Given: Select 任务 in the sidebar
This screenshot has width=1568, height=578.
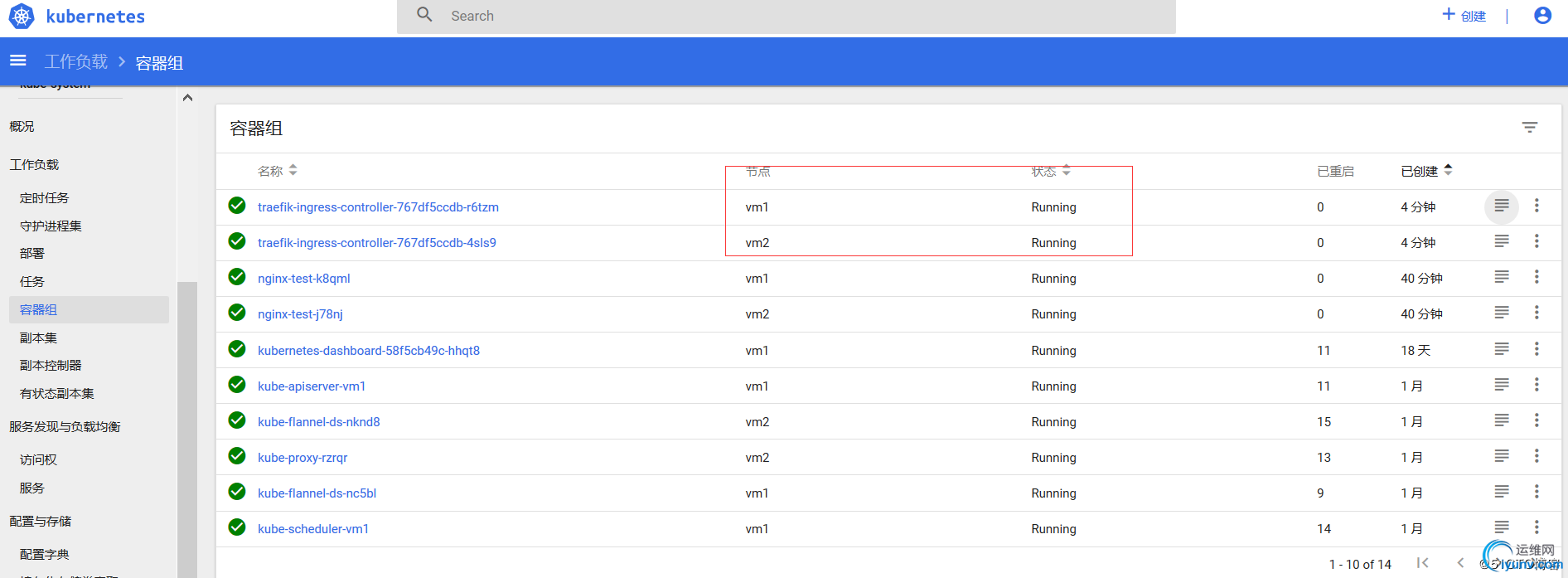Looking at the screenshot, I should point(32,282).
